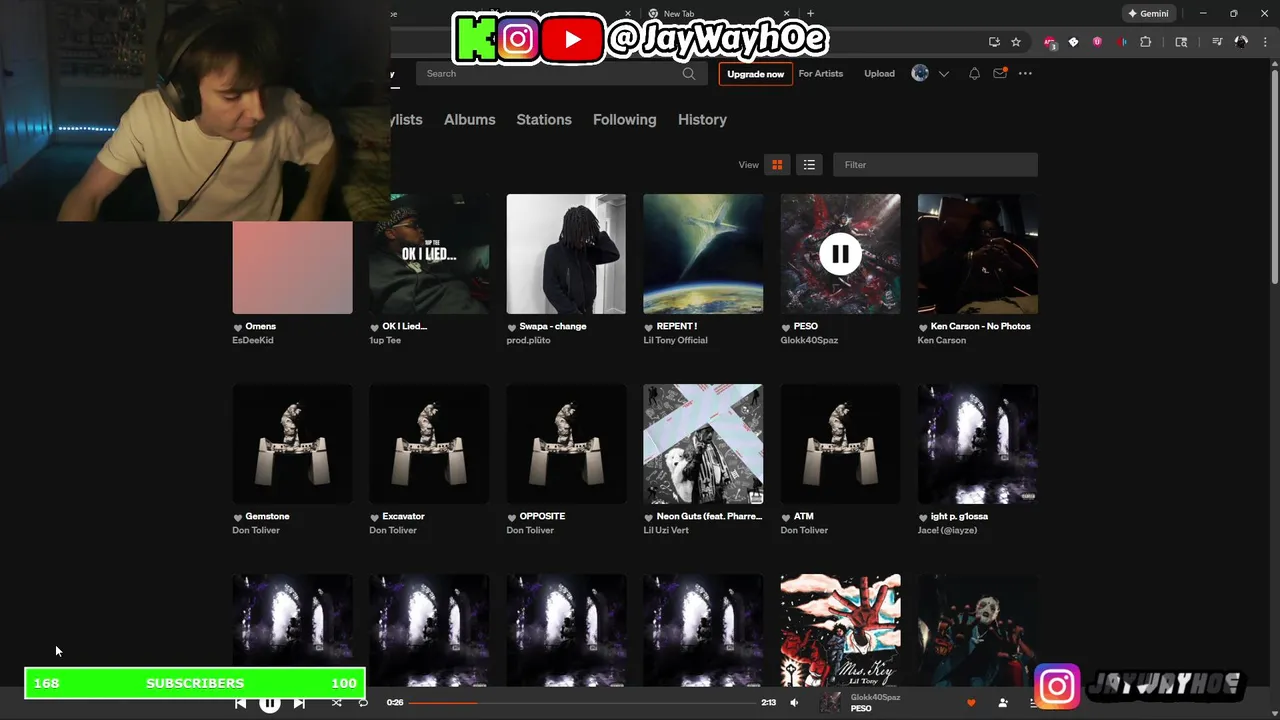Open Glokk40Spaz artist link under PESO card
This screenshot has width=1280, height=720.
click(809, 340)
